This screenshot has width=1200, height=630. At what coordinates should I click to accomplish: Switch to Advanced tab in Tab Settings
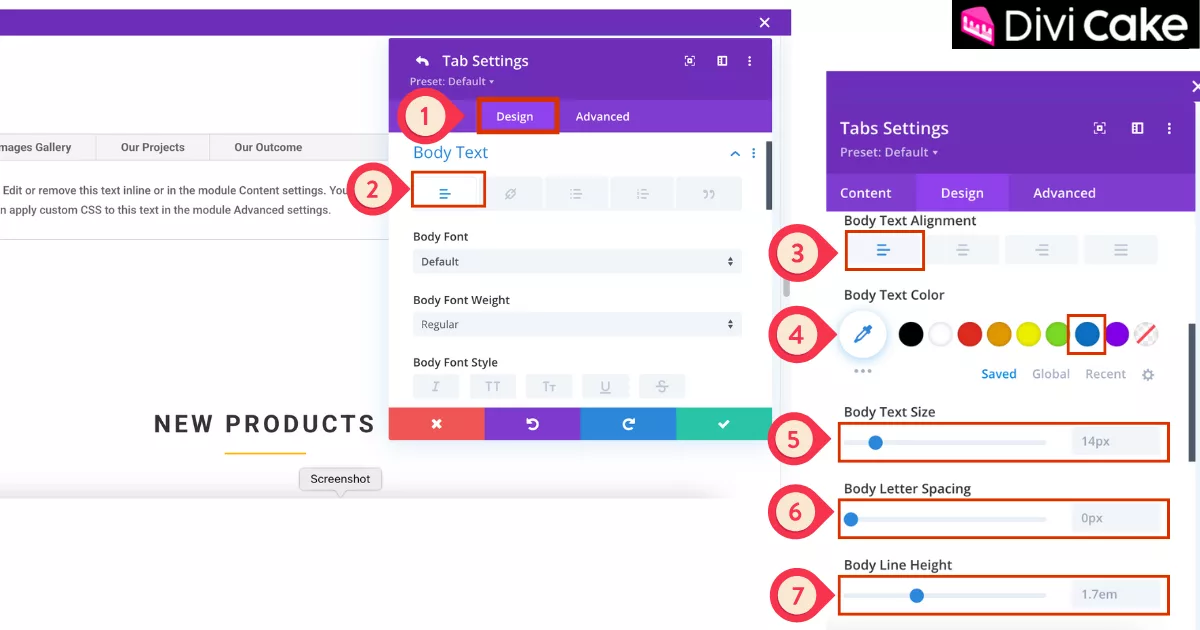coord(602,117)
